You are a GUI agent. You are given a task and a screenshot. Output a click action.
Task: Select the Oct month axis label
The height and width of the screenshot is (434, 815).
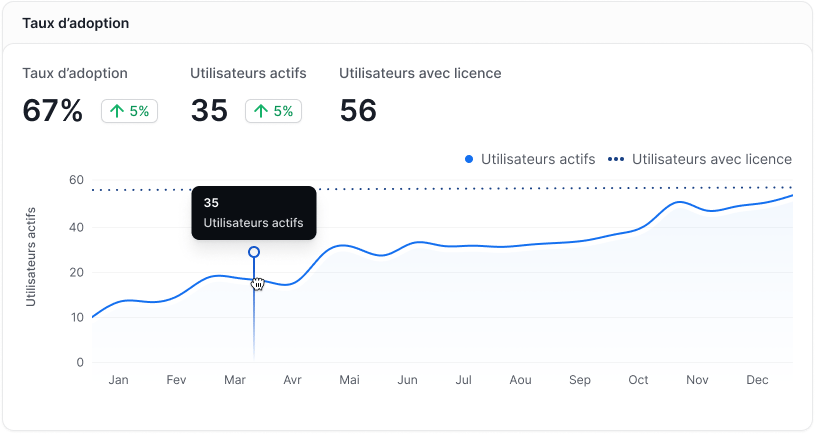tap(638, 381)
